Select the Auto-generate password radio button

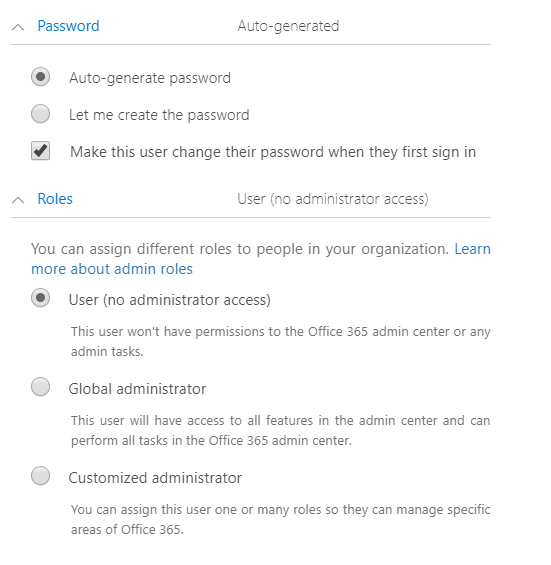[x=40, y=77]
